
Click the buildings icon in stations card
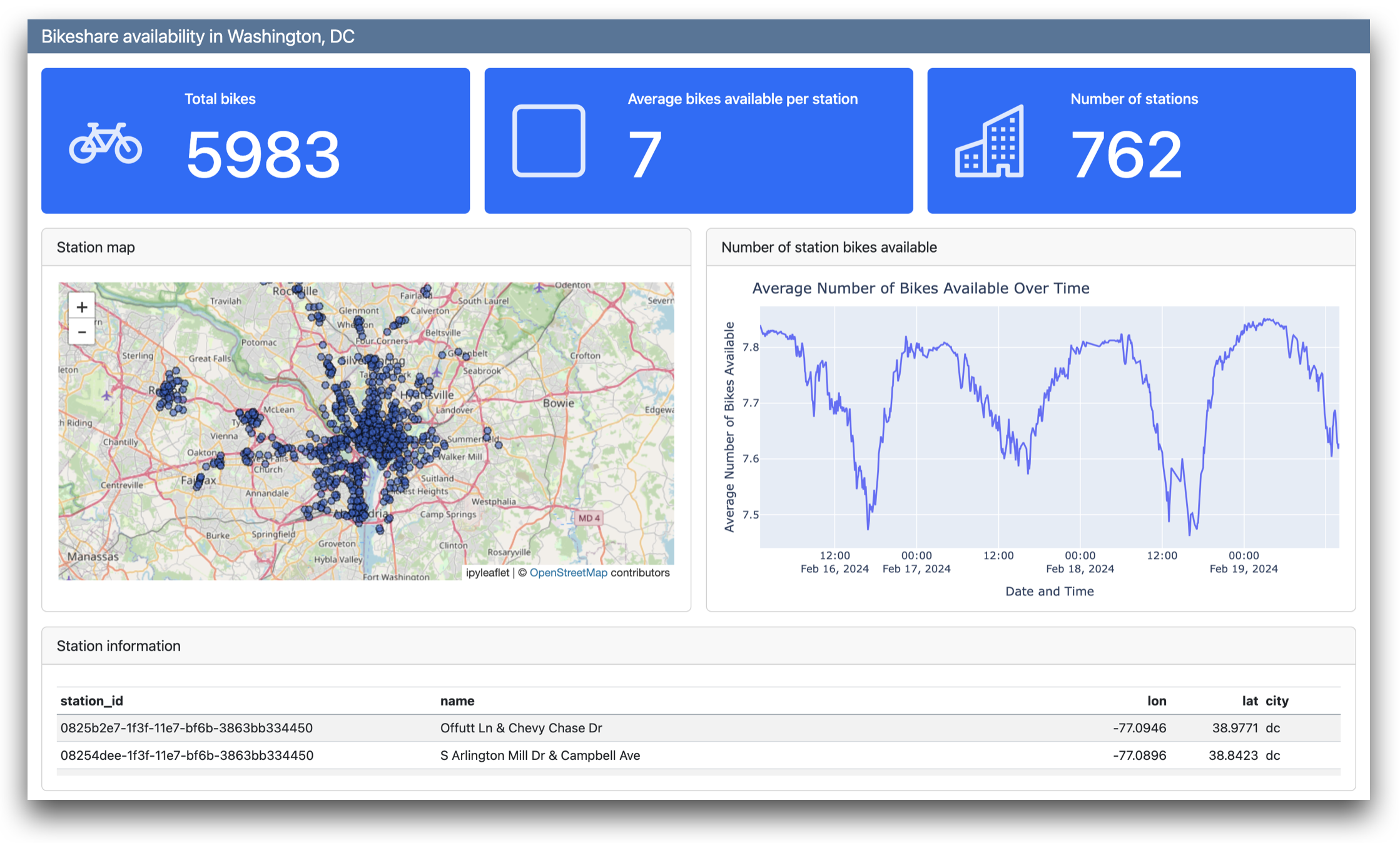tap(990, 142)
